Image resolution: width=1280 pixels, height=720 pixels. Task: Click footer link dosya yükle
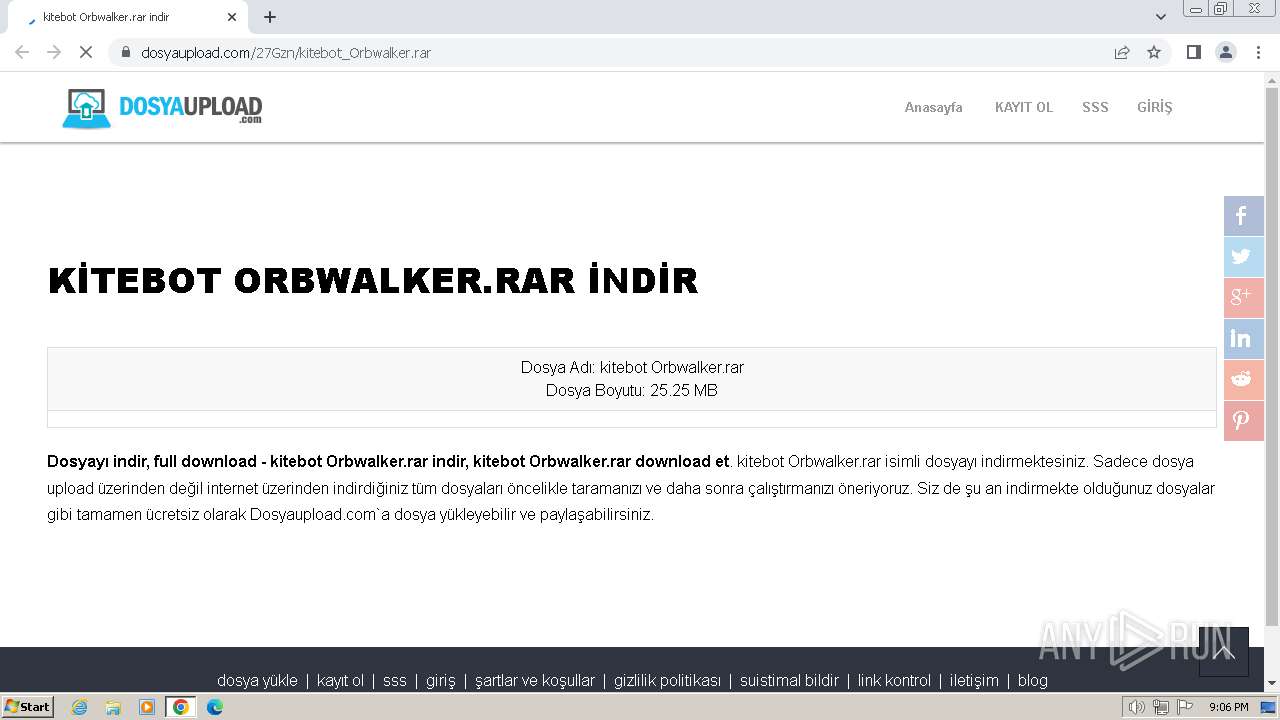tap(257, 680)
